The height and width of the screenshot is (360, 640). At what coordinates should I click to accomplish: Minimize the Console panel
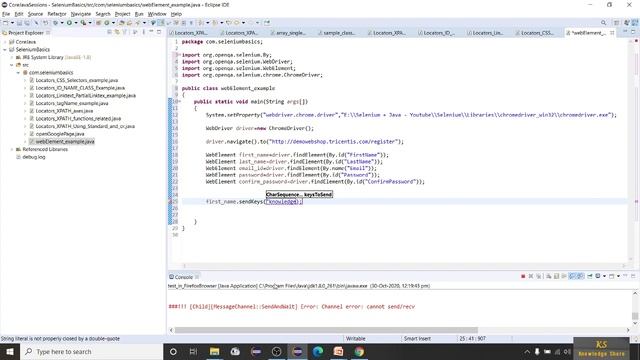[x=625, y=276]
